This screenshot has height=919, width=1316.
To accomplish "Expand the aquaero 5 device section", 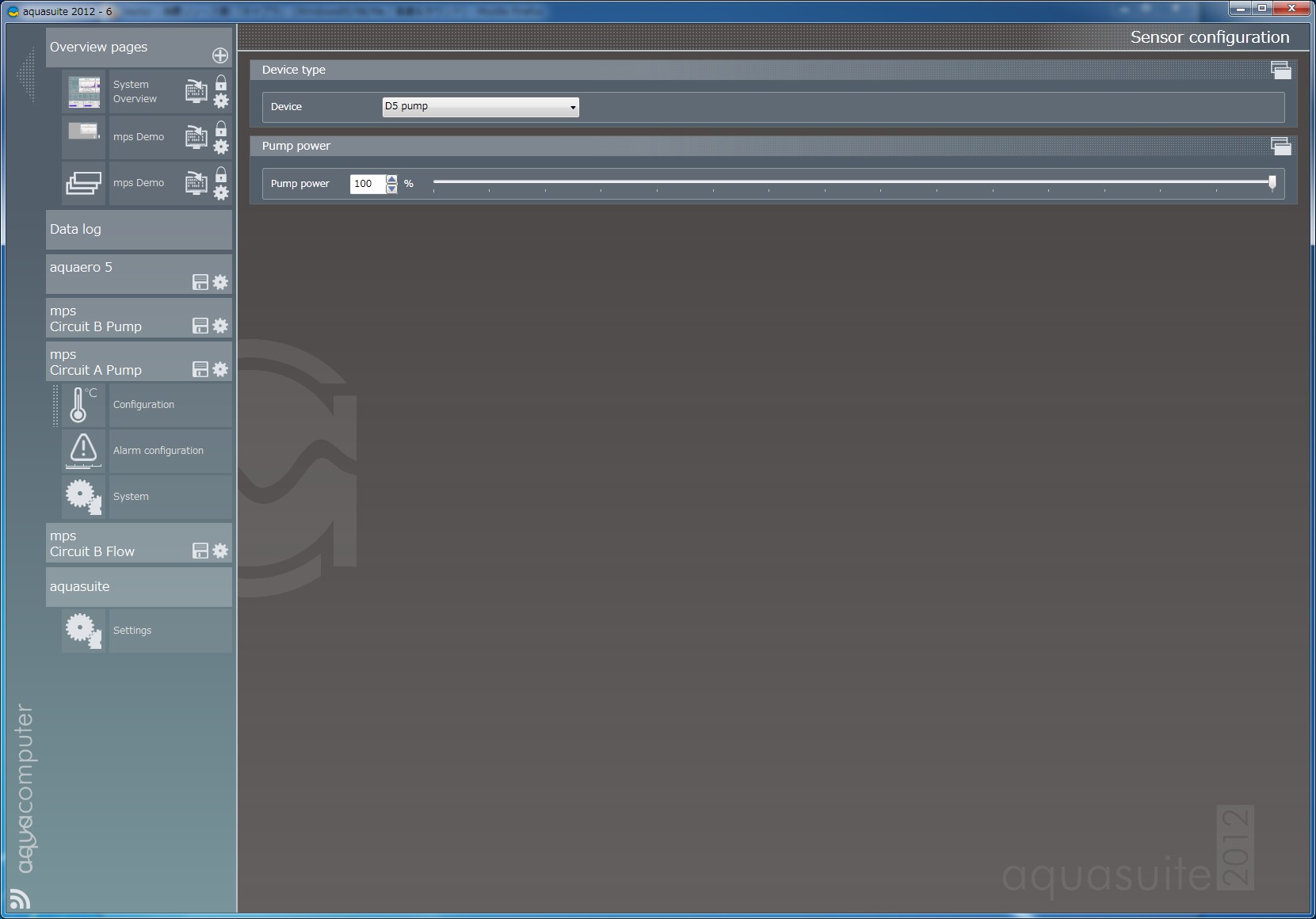I will click(139, 274).
